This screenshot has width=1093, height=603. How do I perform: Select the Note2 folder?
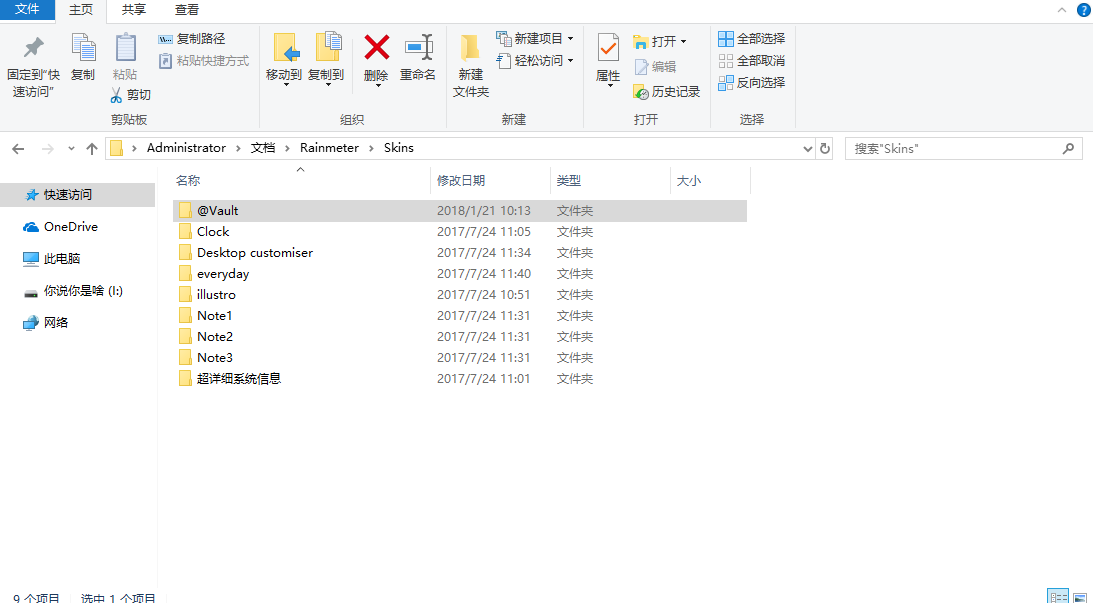pyautogui.click(x=459, y=336)
